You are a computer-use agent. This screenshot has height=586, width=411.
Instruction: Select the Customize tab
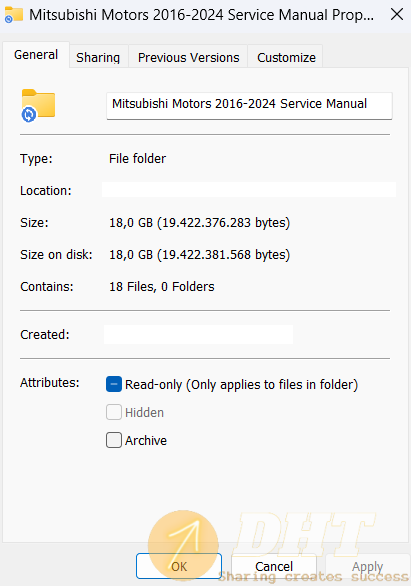point(286,58)
